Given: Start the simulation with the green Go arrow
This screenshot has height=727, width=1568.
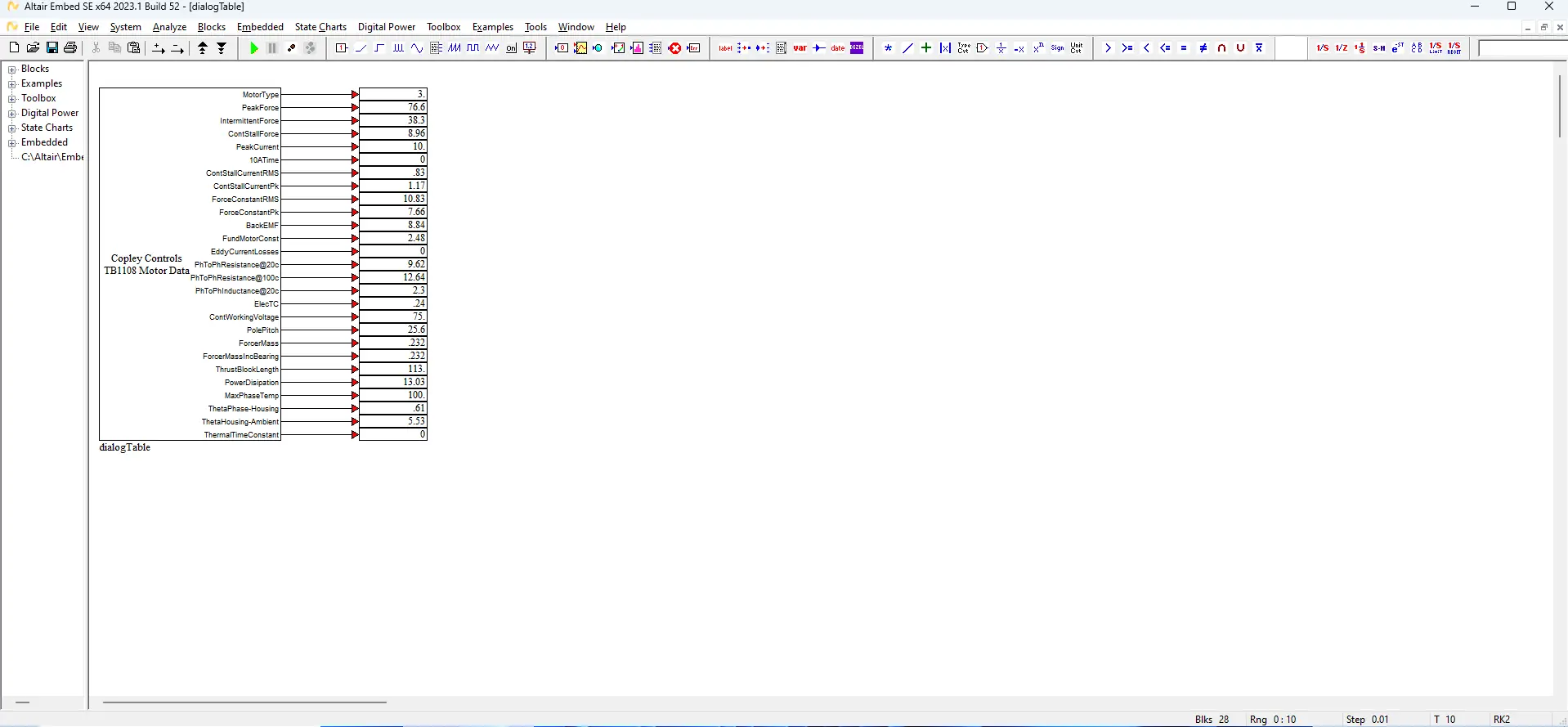Looking at the screenshot, I should 253,48.
